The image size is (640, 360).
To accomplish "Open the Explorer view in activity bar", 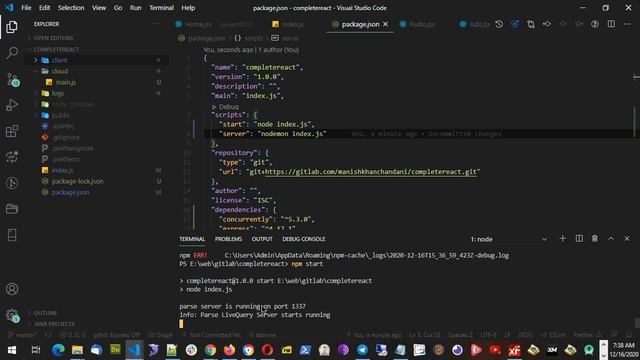I will tap(12, 27).
